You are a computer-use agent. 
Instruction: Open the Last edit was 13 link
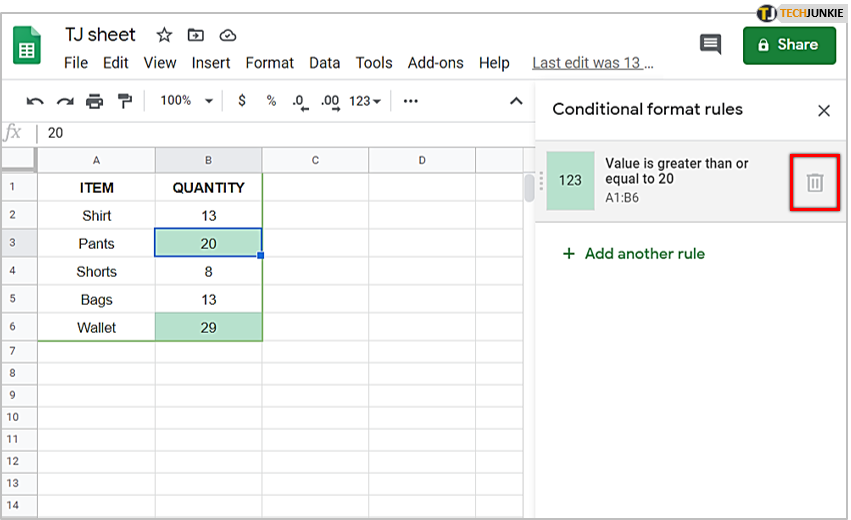tap(592, 63)
